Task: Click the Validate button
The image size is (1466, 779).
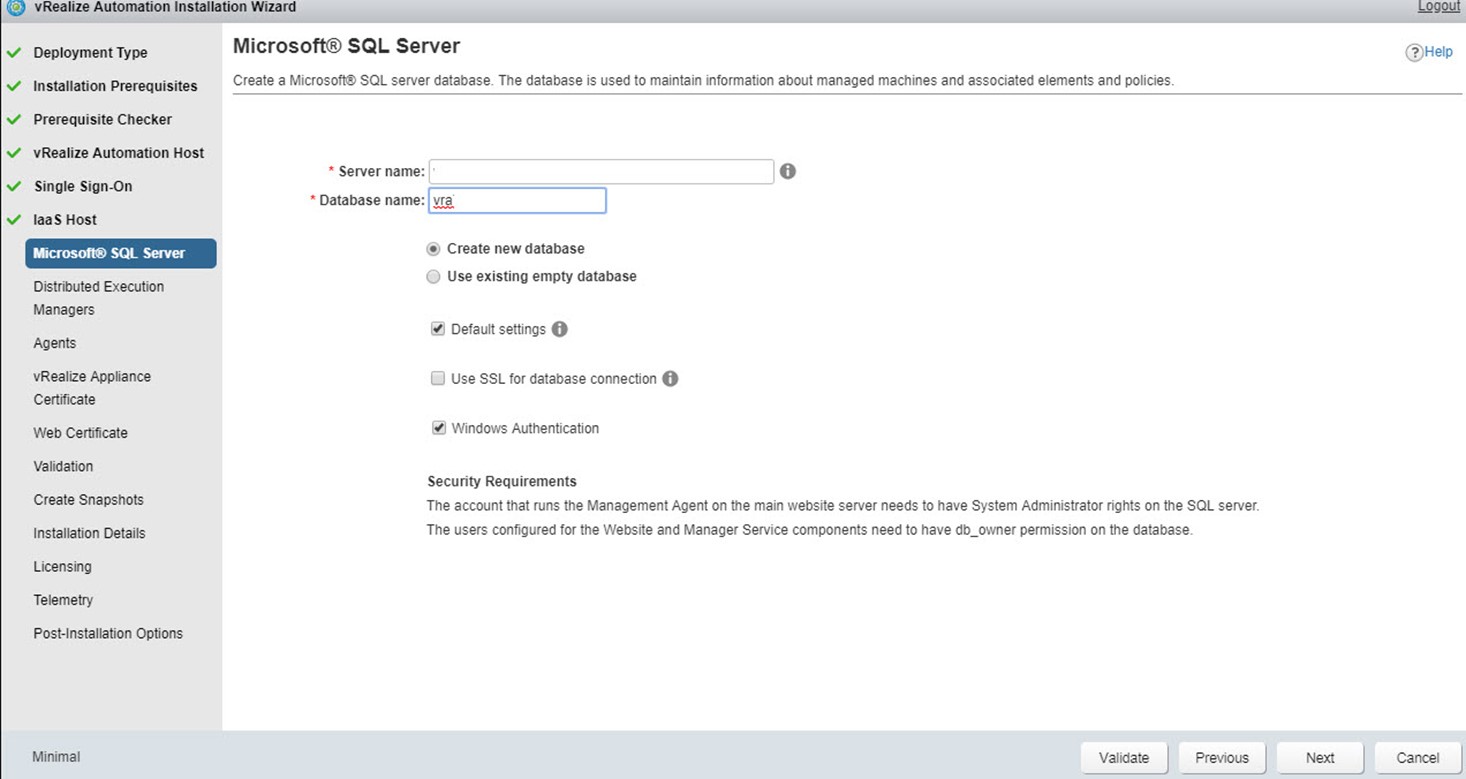Action: tap(1124, 757)
